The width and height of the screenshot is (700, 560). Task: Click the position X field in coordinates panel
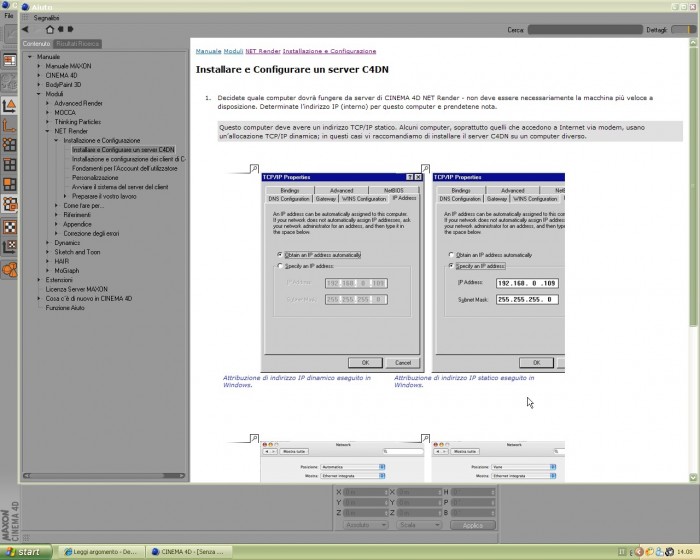click(366, 492)
